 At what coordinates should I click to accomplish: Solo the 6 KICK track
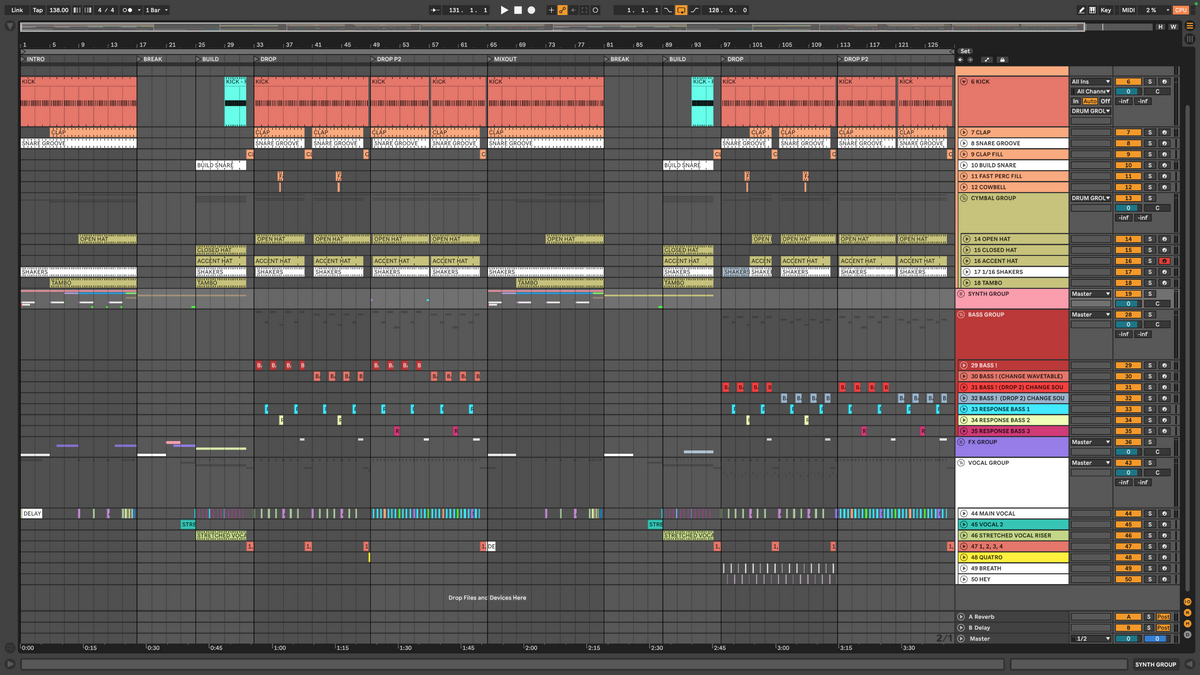pyautogui.click(x=1150, y=82)
